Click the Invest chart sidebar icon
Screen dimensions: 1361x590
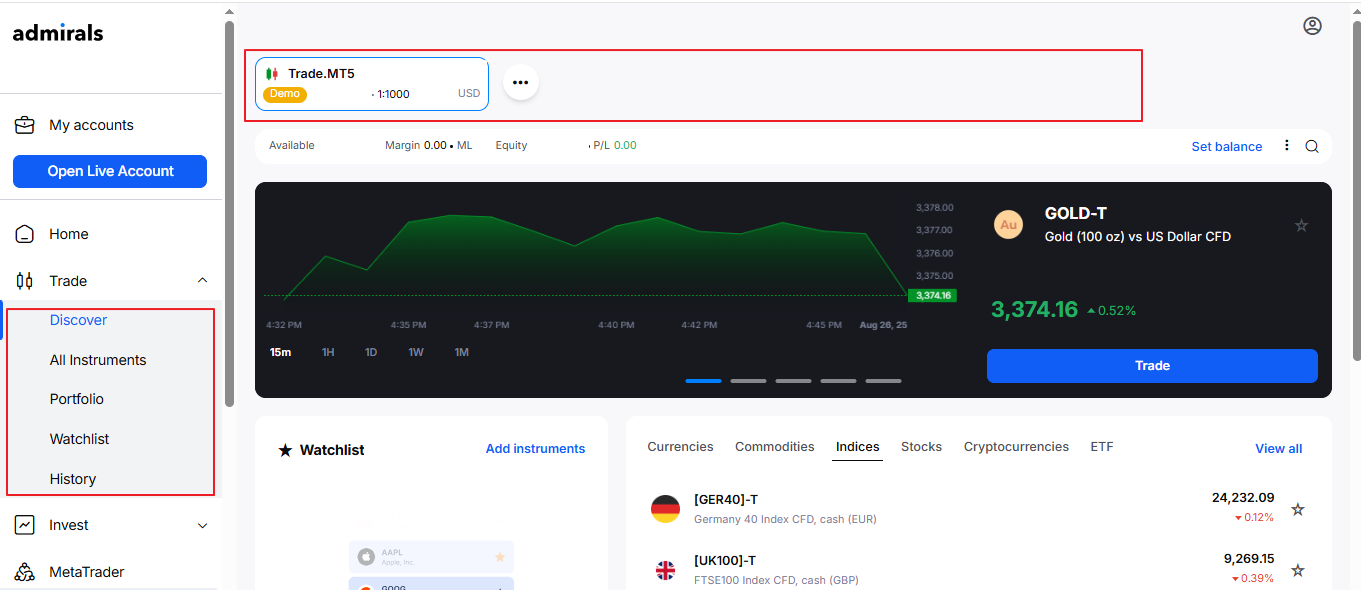25,525
